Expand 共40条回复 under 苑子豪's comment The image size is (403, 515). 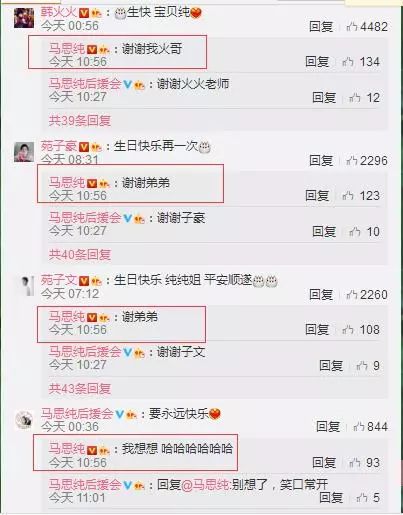(x=80, y=255)
